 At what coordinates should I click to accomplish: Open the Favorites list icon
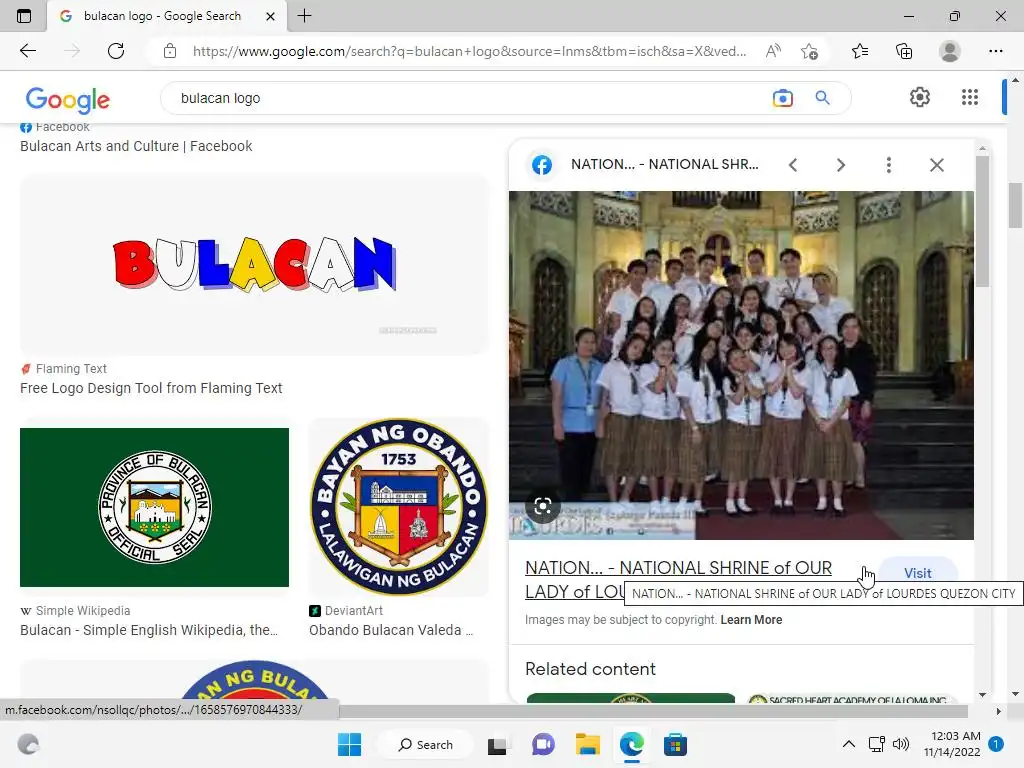[x=860, y=51]
